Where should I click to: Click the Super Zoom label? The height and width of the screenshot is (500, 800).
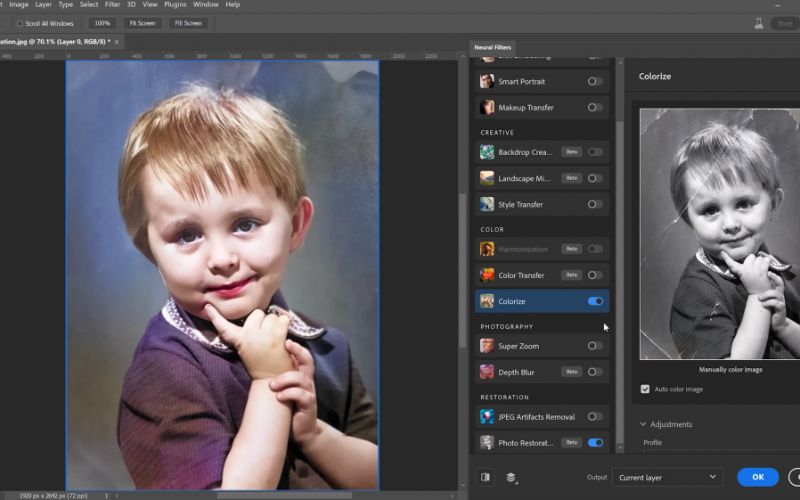[518, 346]
